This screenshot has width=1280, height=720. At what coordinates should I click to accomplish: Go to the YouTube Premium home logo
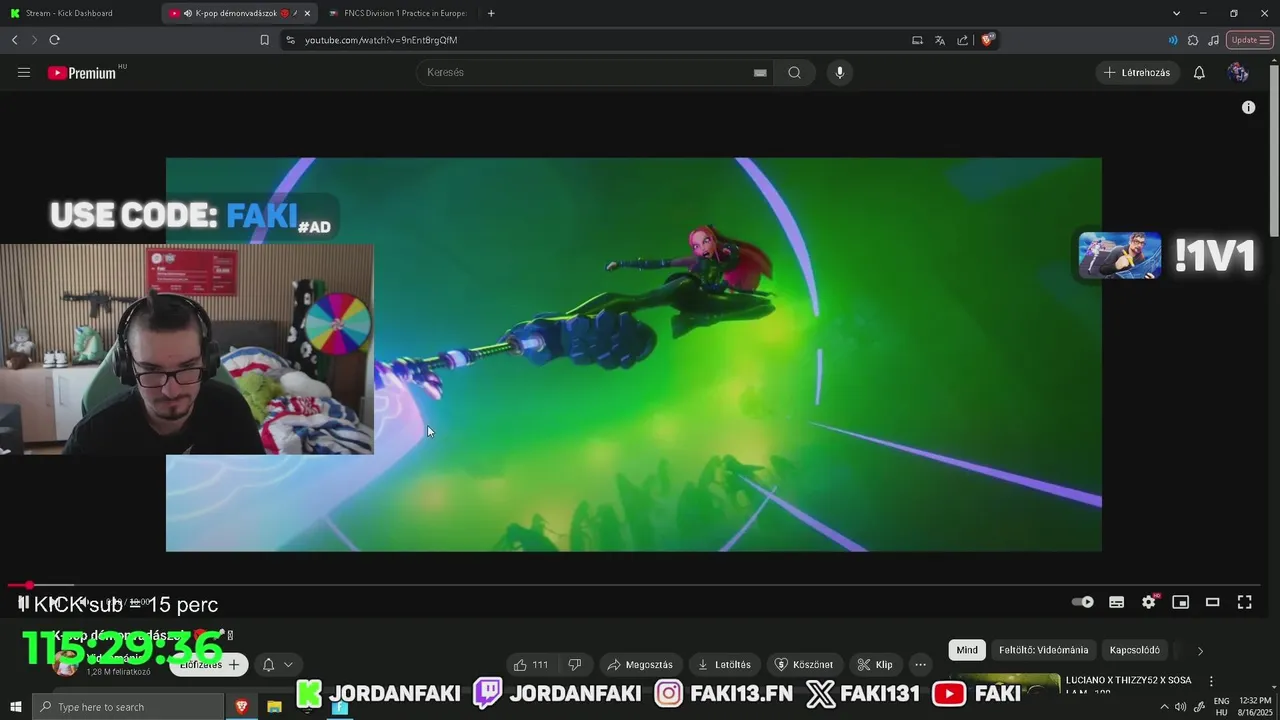[x=82, y=72]
